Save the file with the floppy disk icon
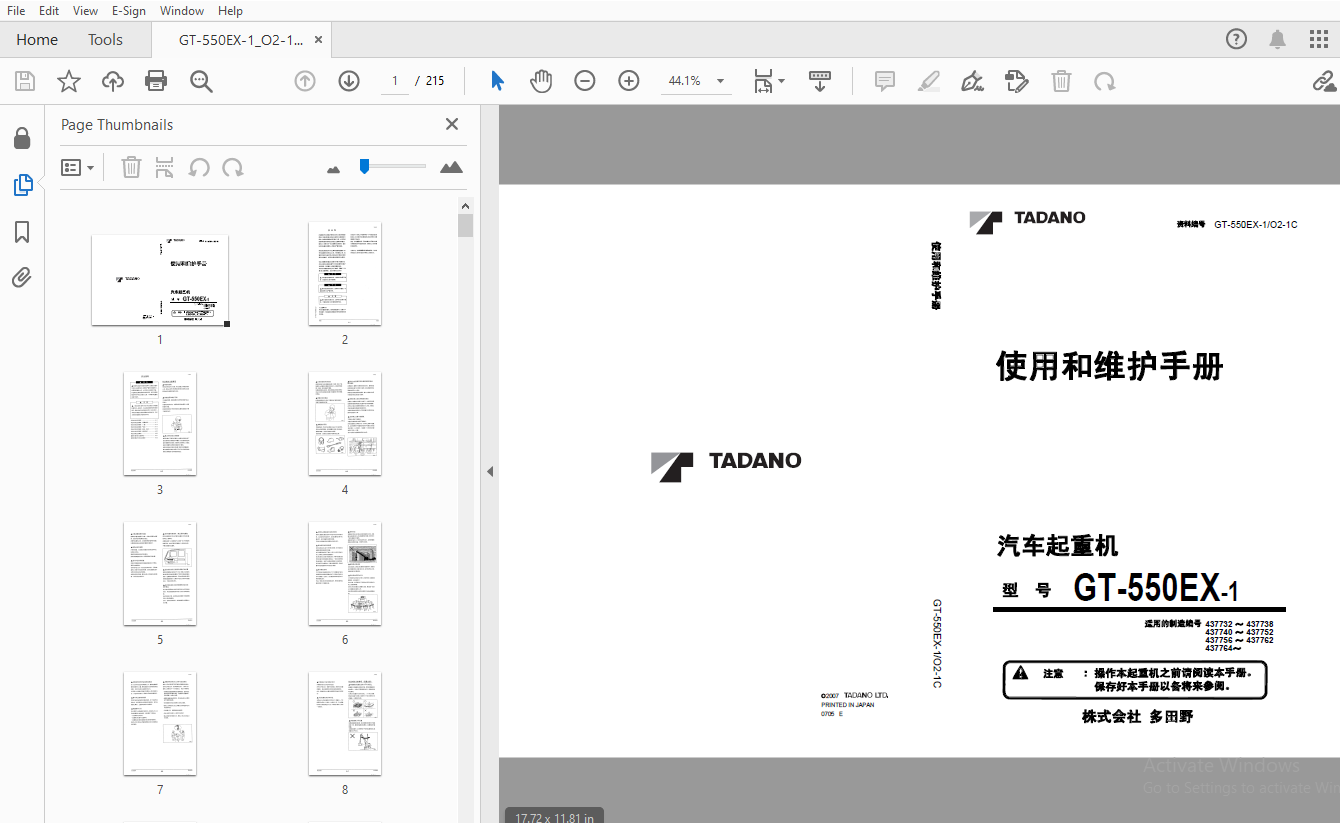The height and width of the screenshot is (823, 1340). (x=25, y=81)
